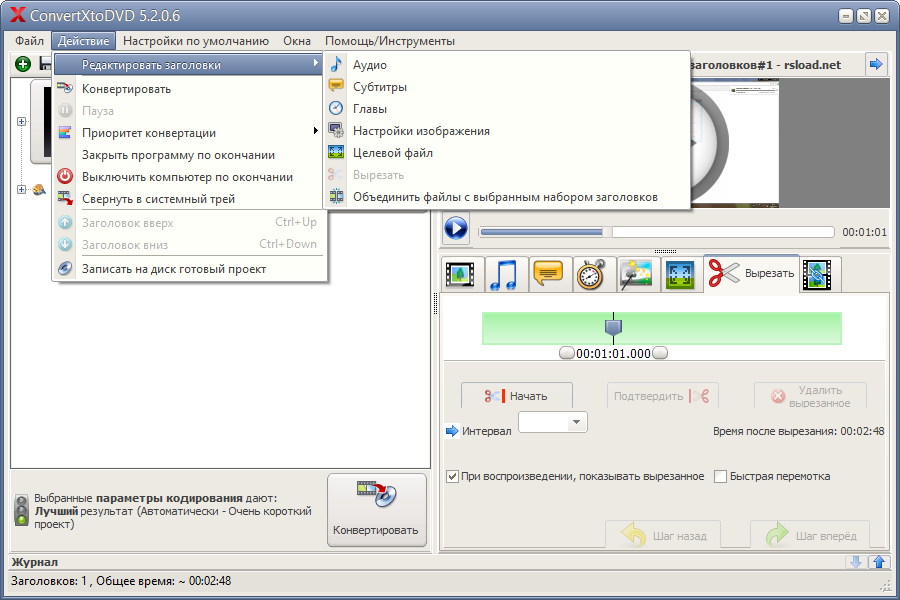Open the Окна menu
The image size is (900, 600).
point(297,41)
